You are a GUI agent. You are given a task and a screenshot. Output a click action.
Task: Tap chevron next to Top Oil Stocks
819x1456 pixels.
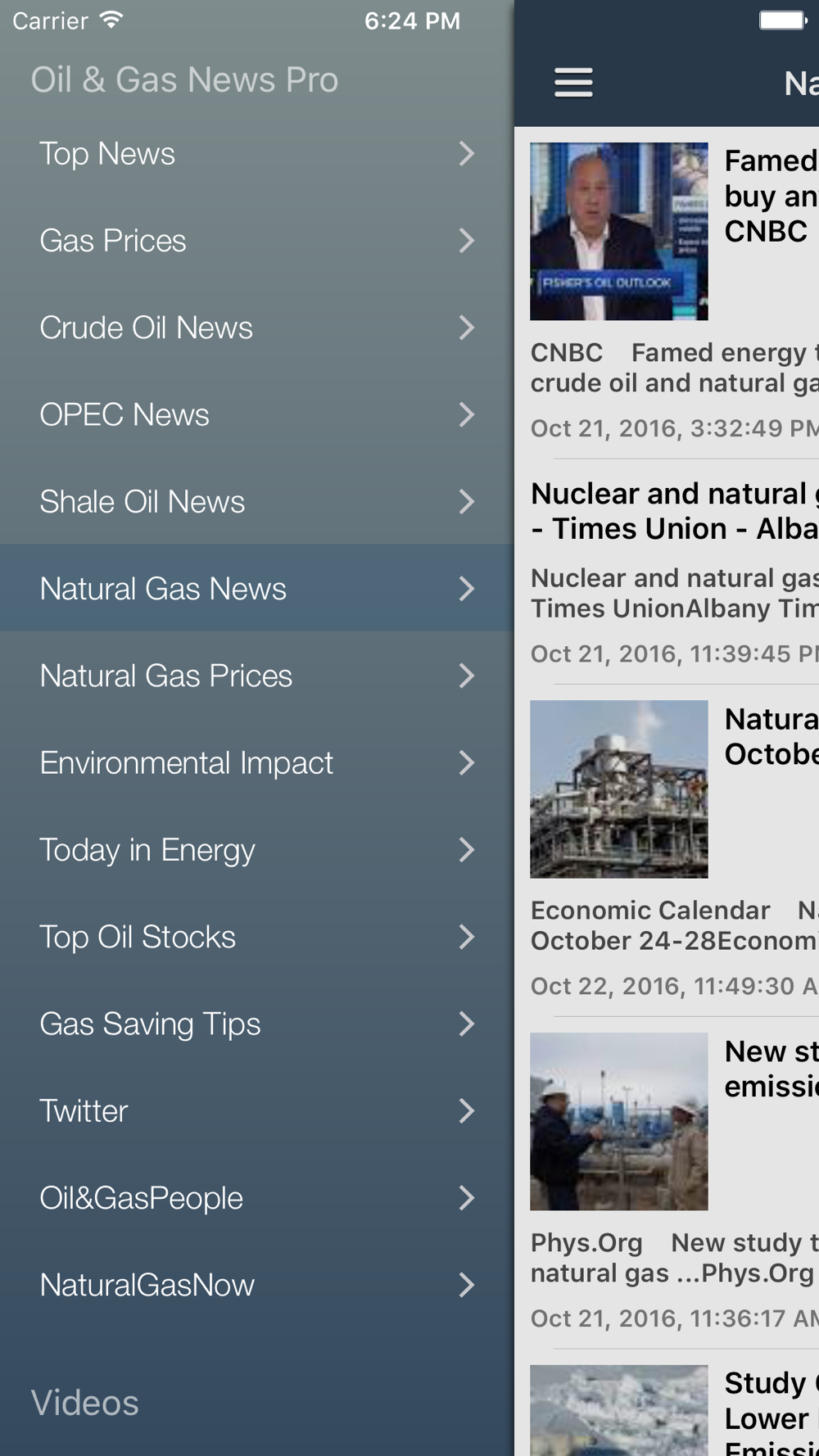tap(467, 937)
